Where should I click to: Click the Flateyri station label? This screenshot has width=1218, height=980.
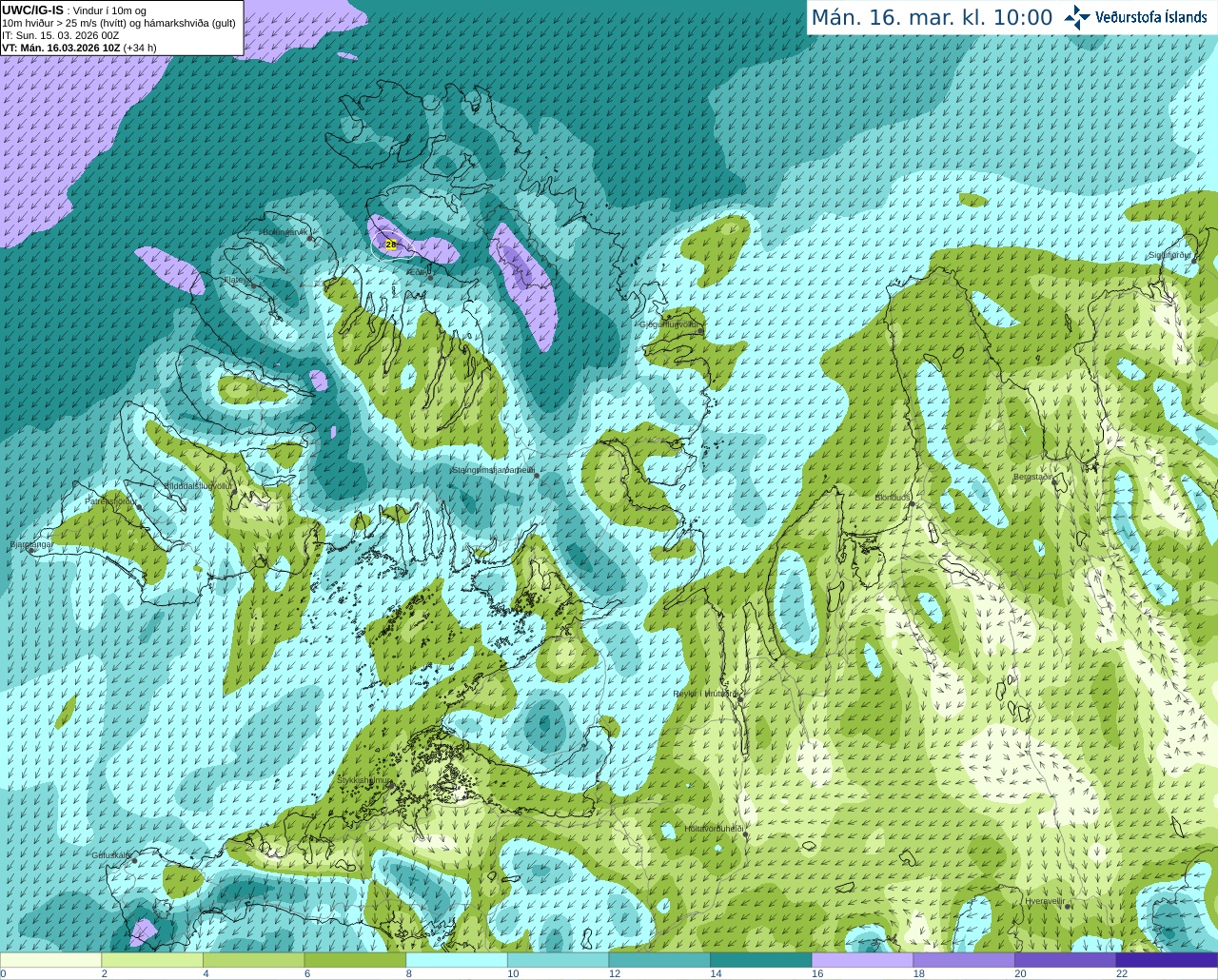238,280
